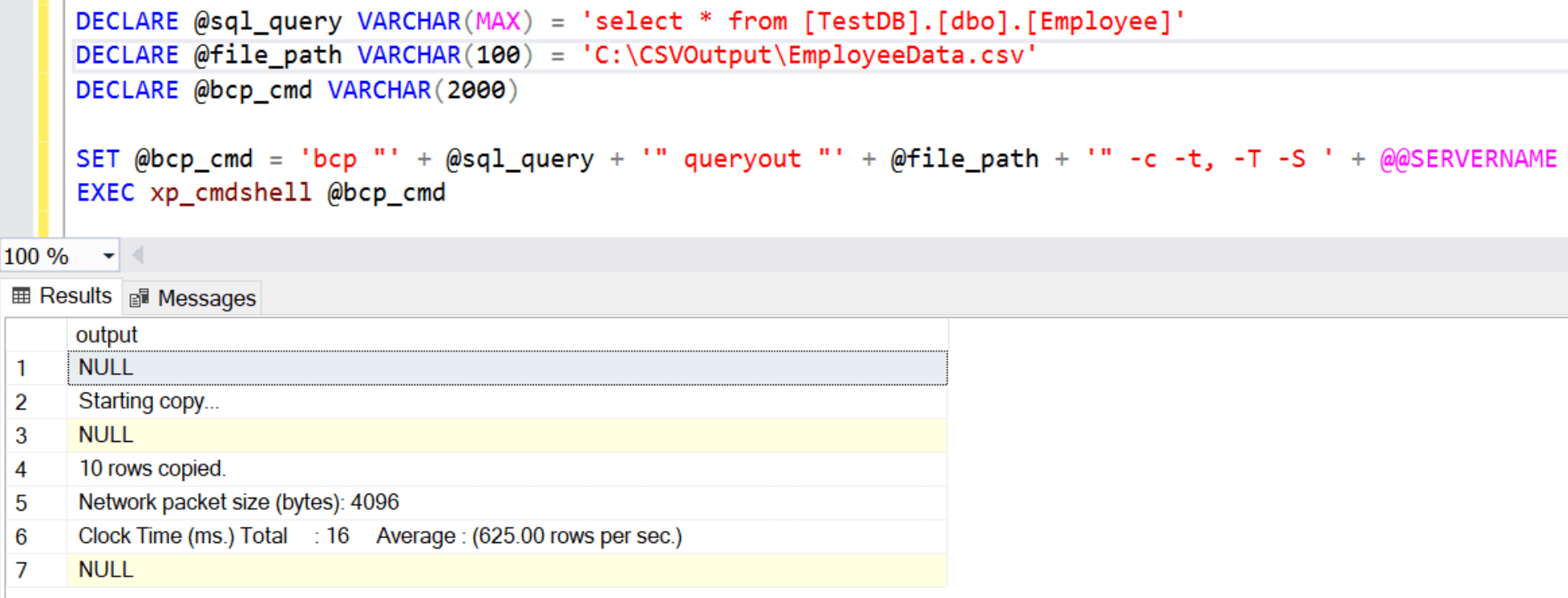
Task: Select the output column header
Action: tap(507, 334)
